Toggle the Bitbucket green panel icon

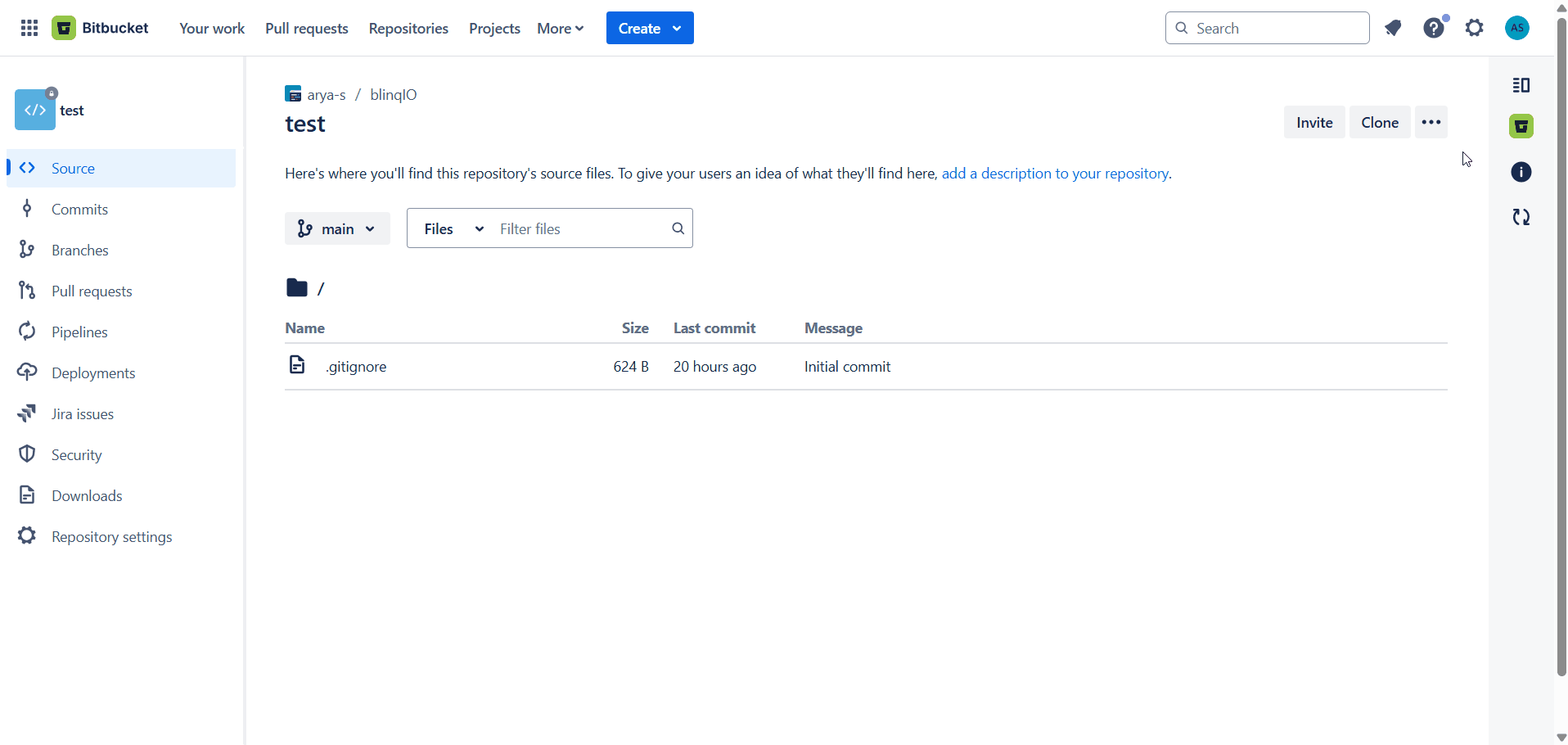click(1521, 126)
